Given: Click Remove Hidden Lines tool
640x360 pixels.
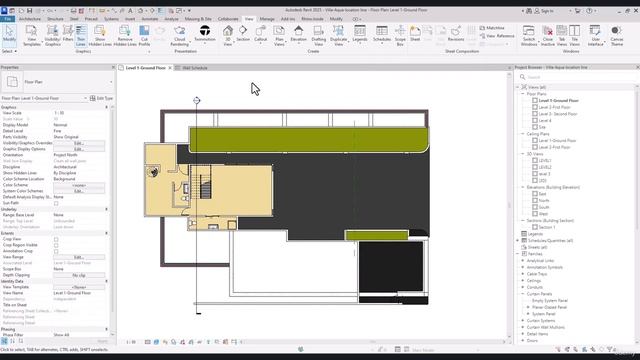Looking at the screenshot, I should point(125,35).
